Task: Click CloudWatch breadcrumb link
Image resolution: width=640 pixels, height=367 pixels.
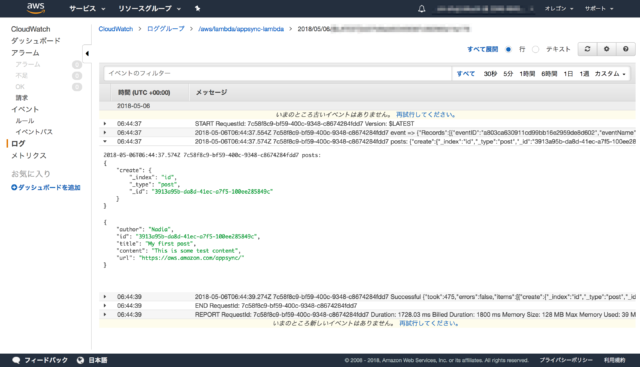Action: (116, 29)
